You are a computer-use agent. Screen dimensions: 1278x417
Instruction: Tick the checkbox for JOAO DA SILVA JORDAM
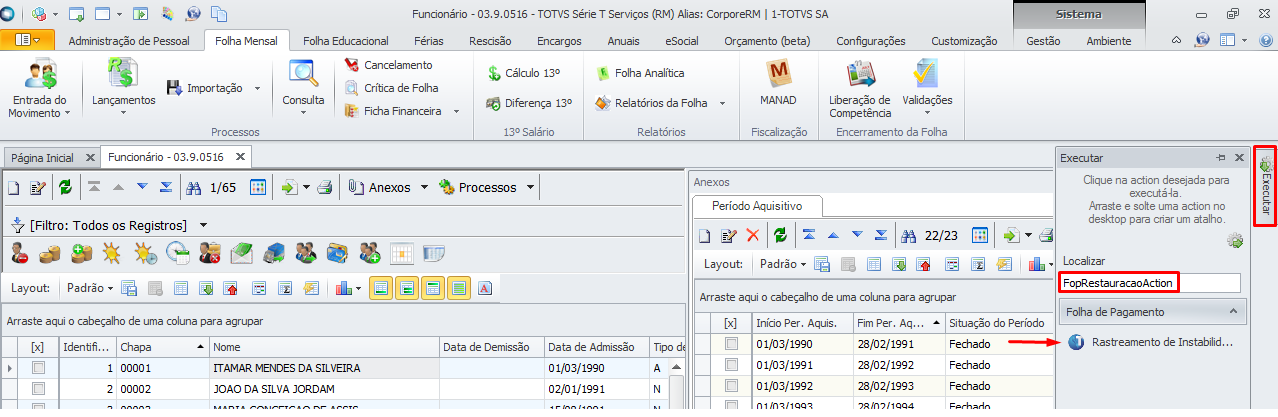pos(39,388)
